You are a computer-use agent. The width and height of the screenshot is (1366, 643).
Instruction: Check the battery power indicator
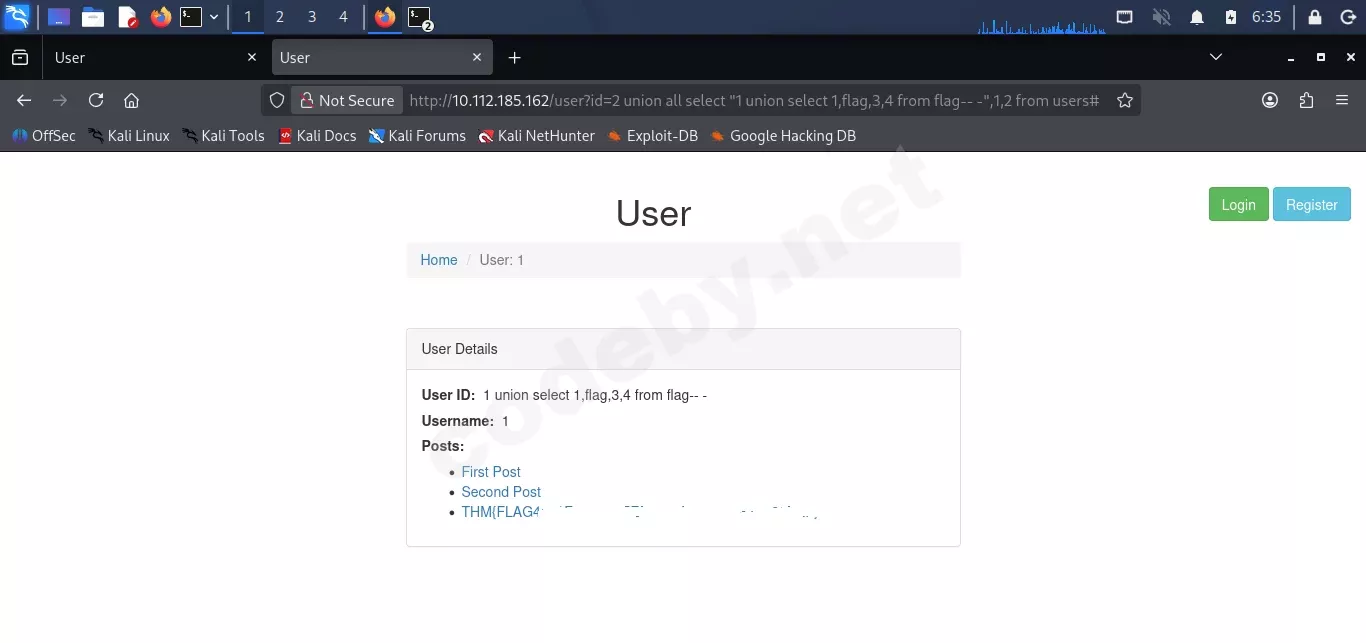point(1231,17)
